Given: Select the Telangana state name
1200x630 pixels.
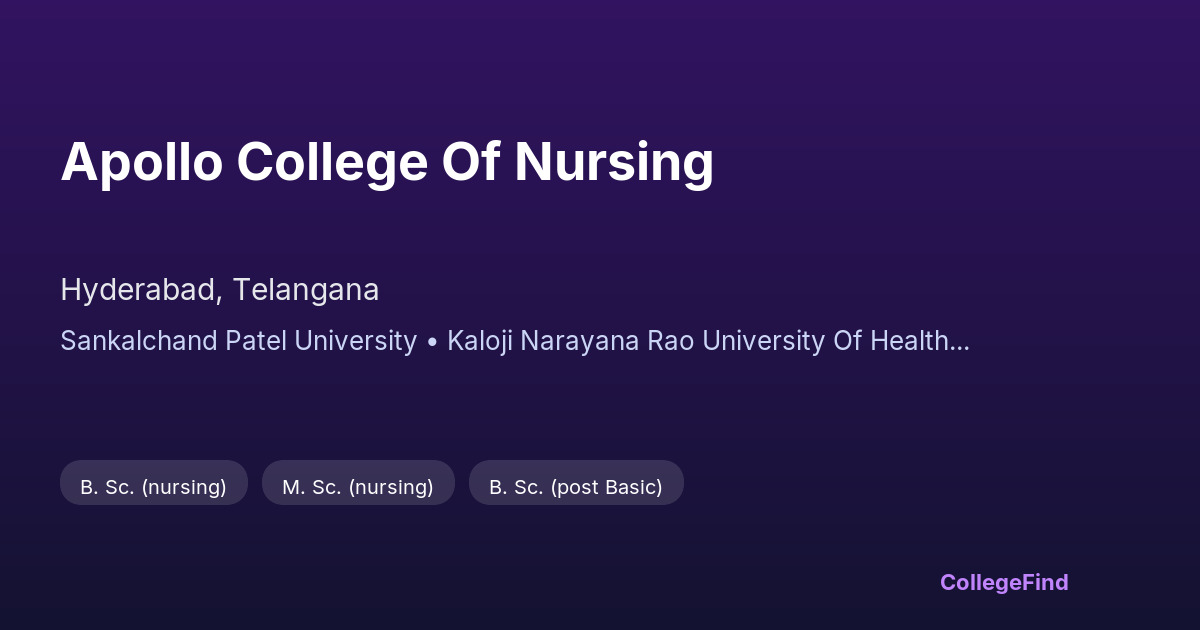Looking at the screenshot, I should 306,290.
